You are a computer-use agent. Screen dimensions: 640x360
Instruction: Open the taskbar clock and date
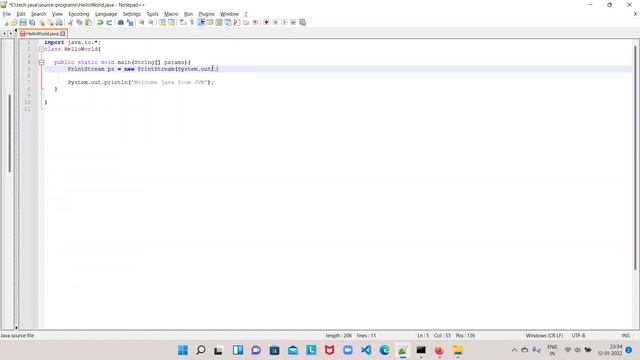point(610,350)
